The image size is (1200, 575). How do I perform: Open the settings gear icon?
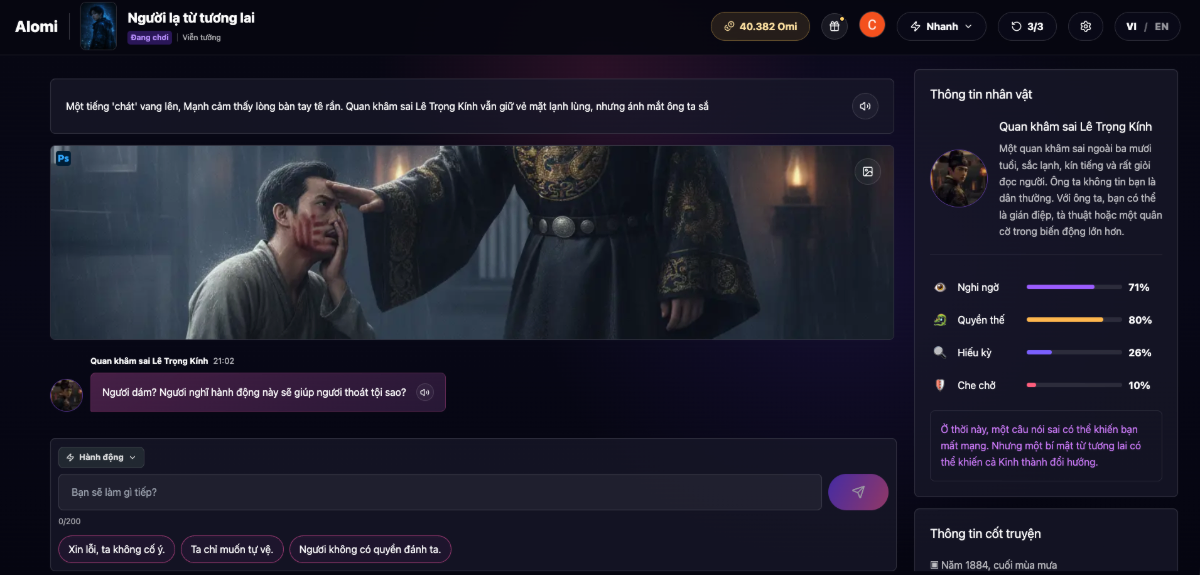coord(1086,26)
